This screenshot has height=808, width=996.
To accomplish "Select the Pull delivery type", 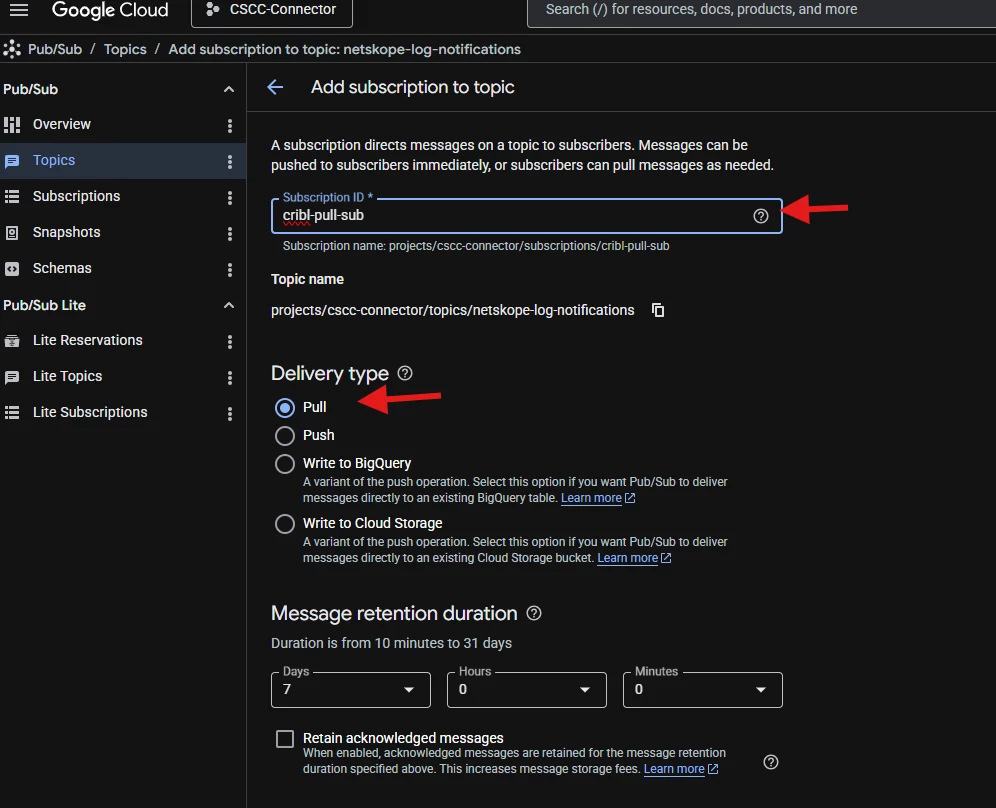I will click(x=285, y=408).
